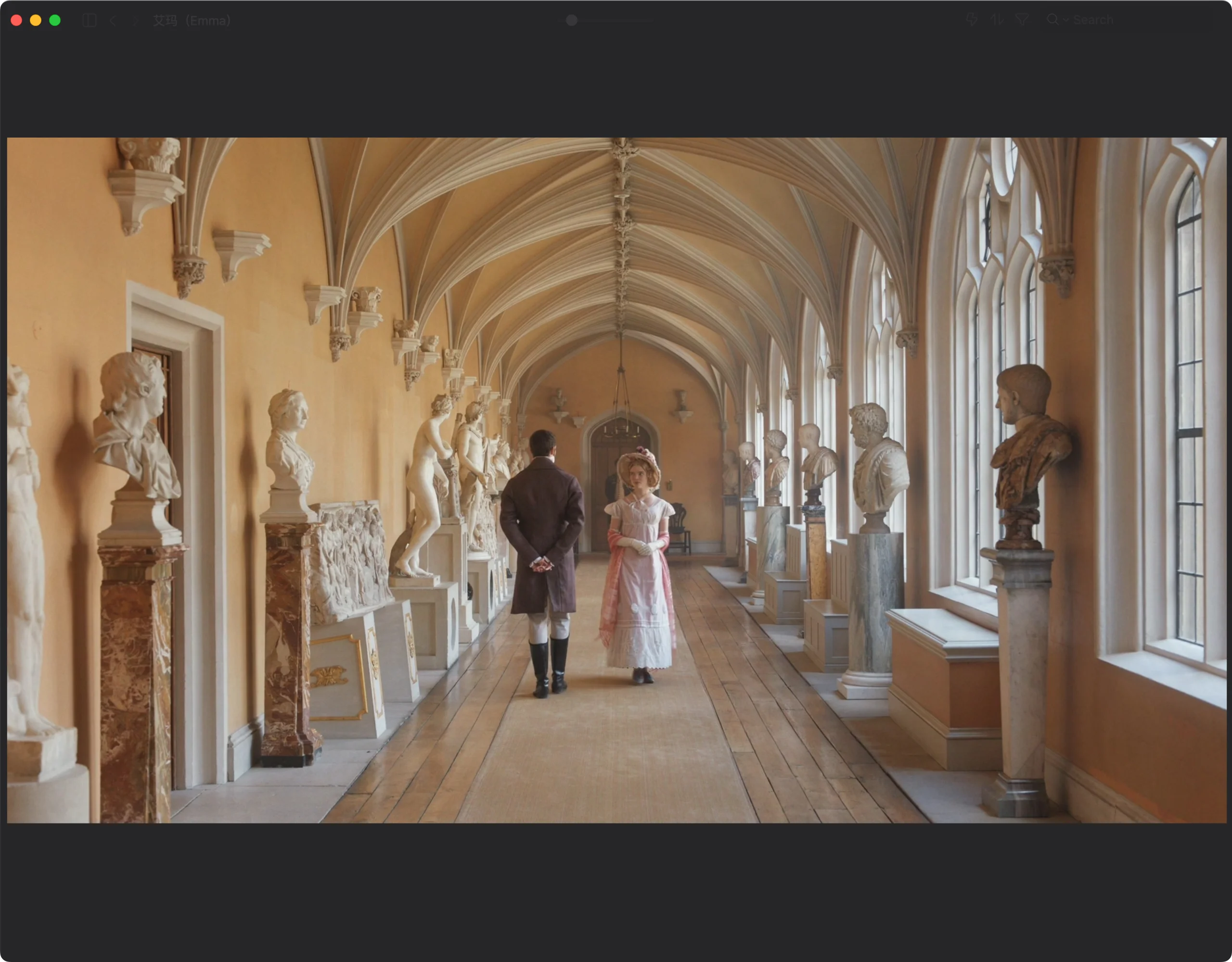
Task: Minimize window using yellow button
Action: click(x=36, y=21)
